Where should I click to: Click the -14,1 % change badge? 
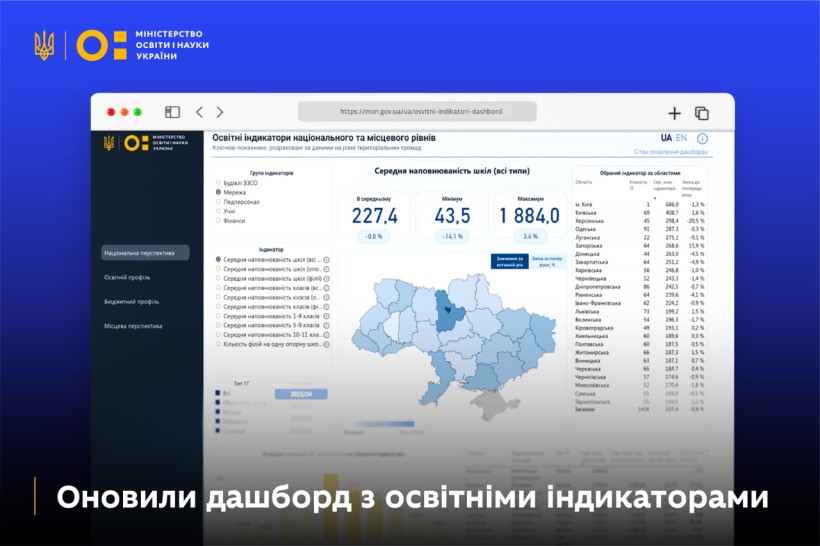pos(452,236)
